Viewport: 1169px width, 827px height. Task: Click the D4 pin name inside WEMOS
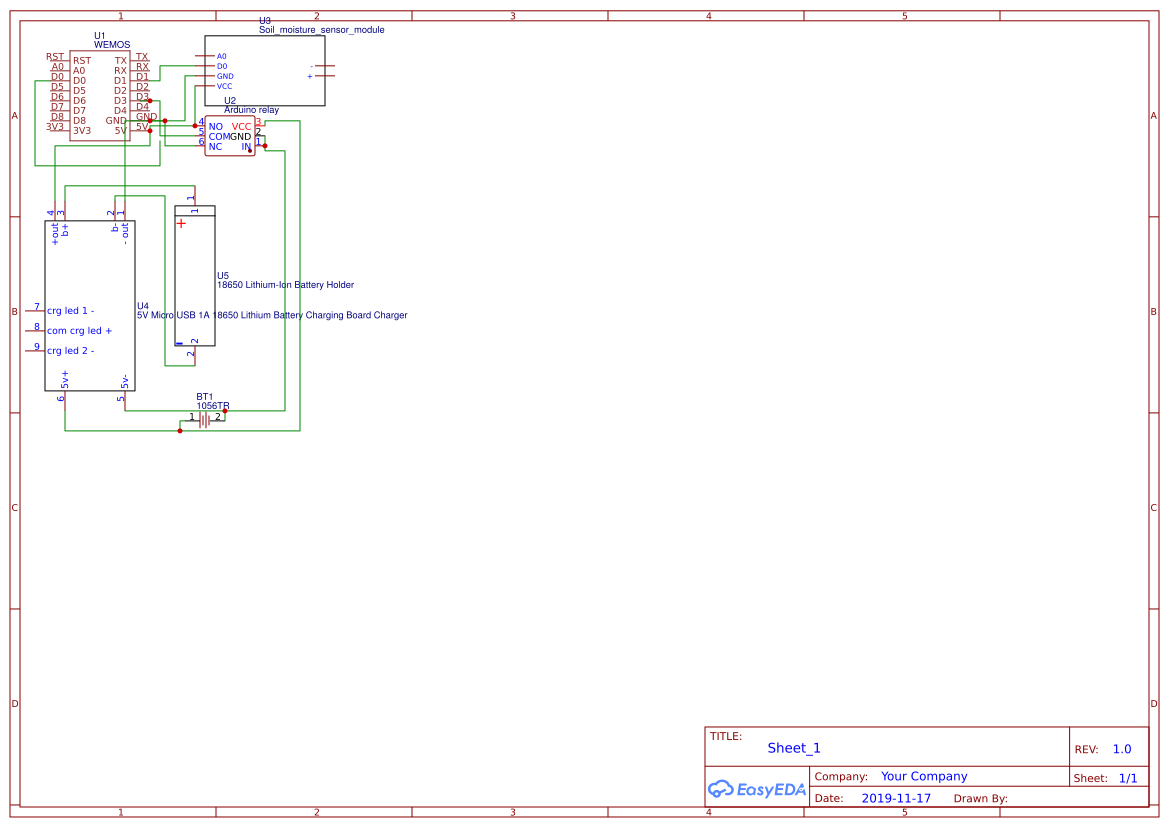tap(121, 111)
